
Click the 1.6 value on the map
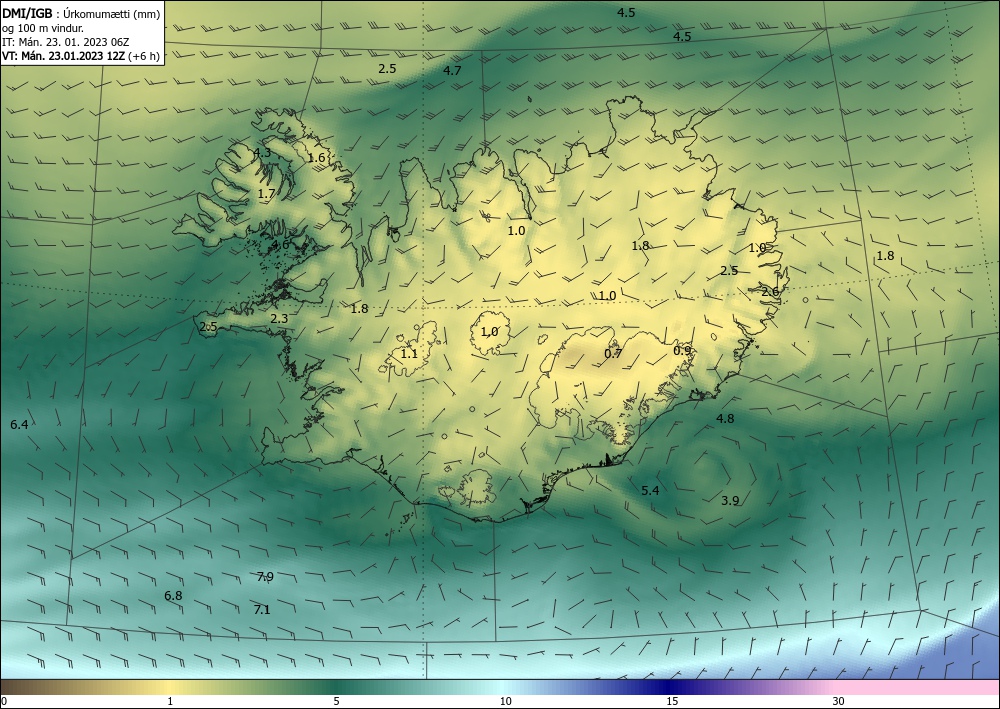[316, 158]
